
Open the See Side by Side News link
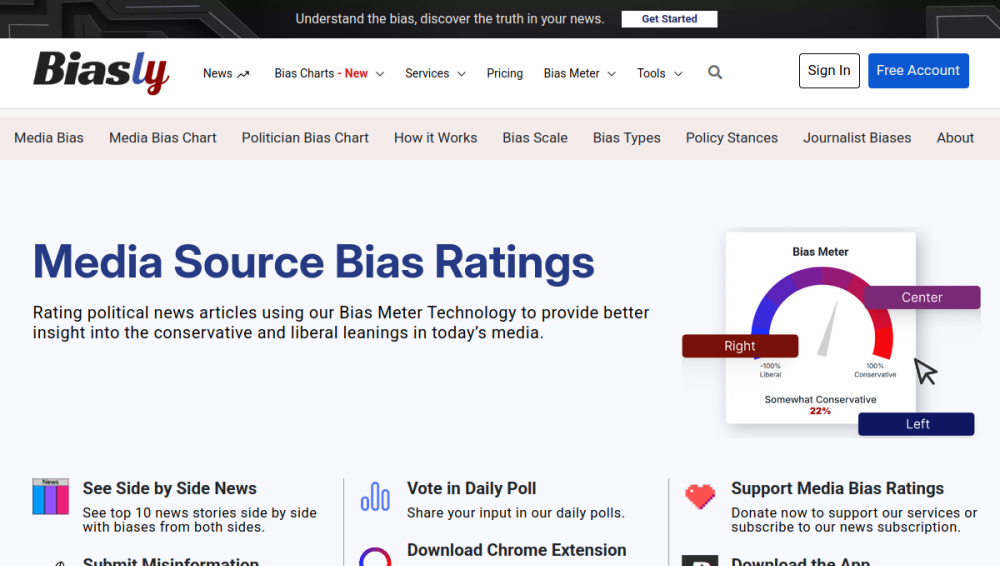coord(170,488)
